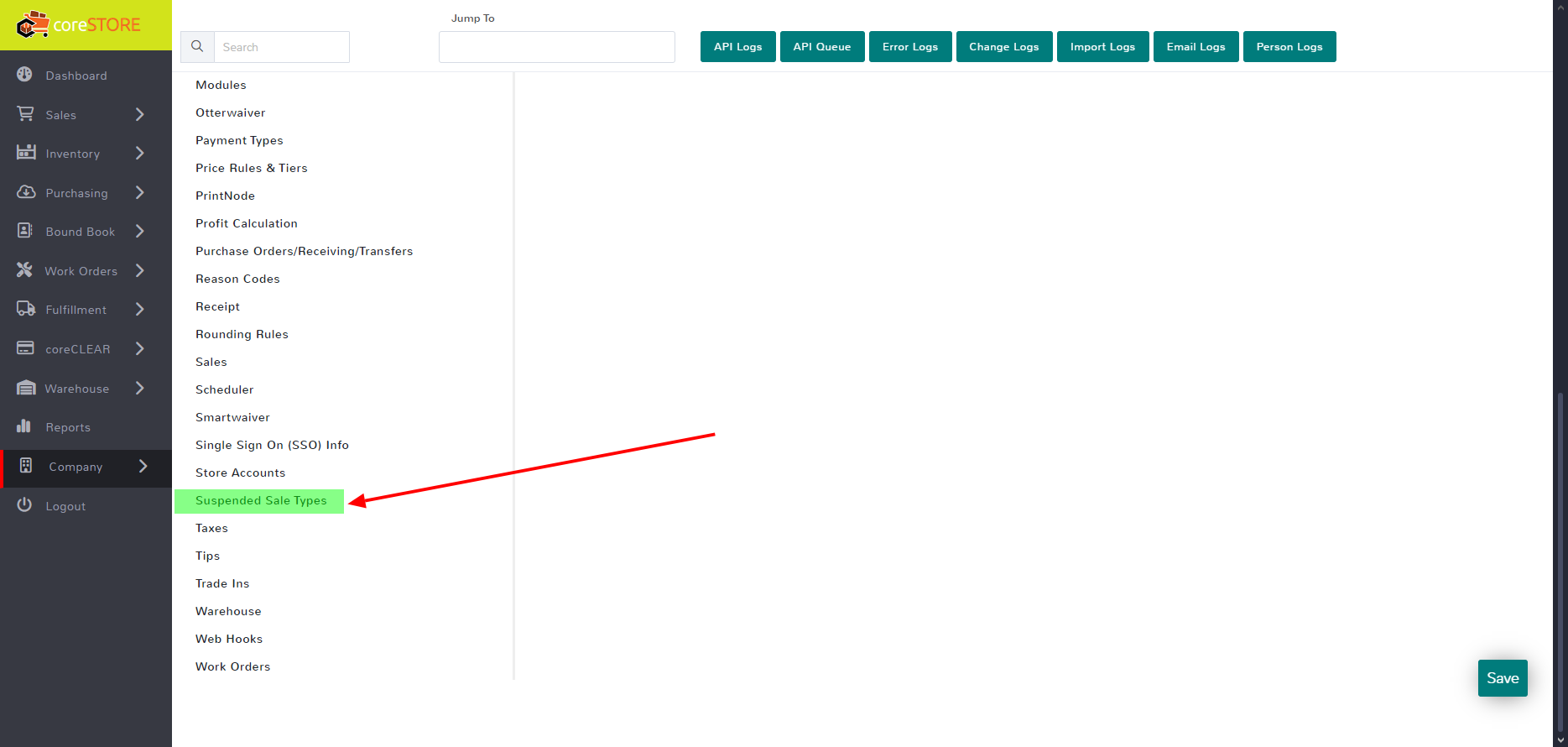Focus the Jump To field
The width and height of the screenshot is (1568, 747).
click(557, 47)
